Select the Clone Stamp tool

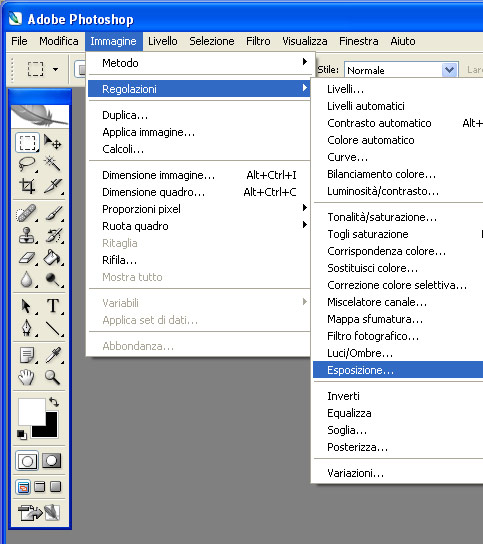pos(27,236)
